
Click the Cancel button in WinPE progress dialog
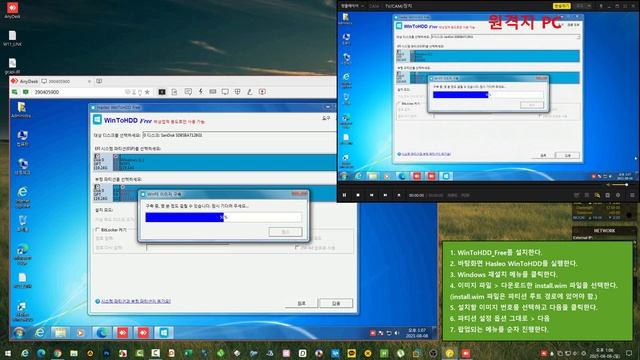click(285, 232)
